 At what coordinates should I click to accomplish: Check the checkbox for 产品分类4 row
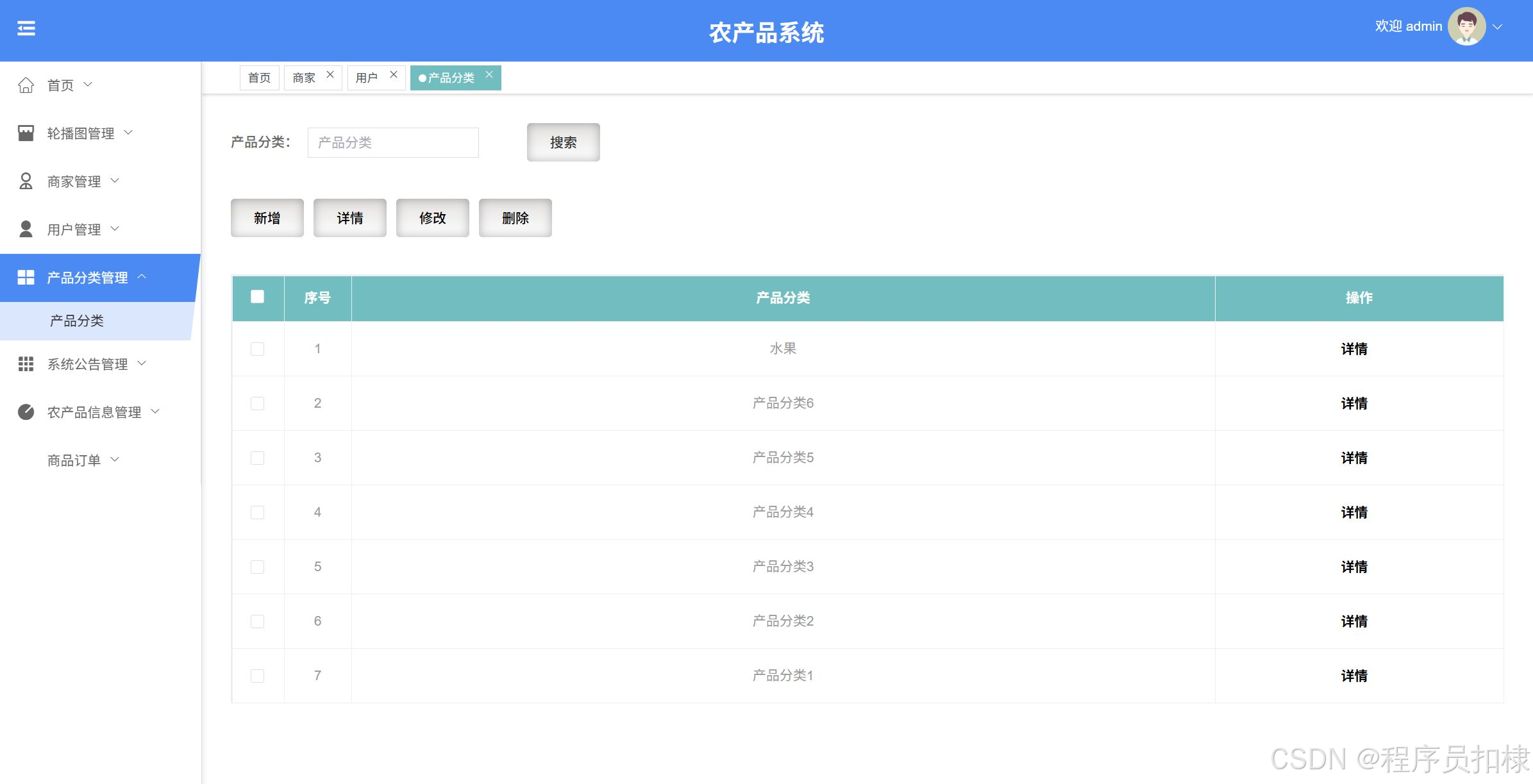(257, 512)
